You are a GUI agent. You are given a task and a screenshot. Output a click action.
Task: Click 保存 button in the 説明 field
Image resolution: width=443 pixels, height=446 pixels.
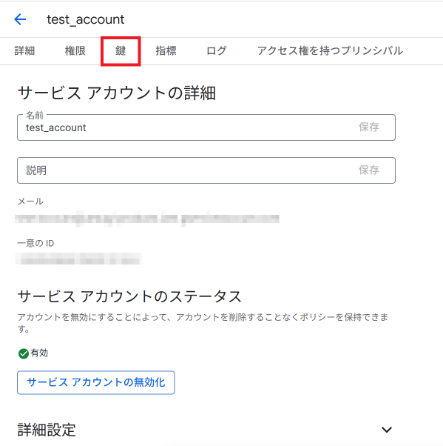tap(369, 170)
